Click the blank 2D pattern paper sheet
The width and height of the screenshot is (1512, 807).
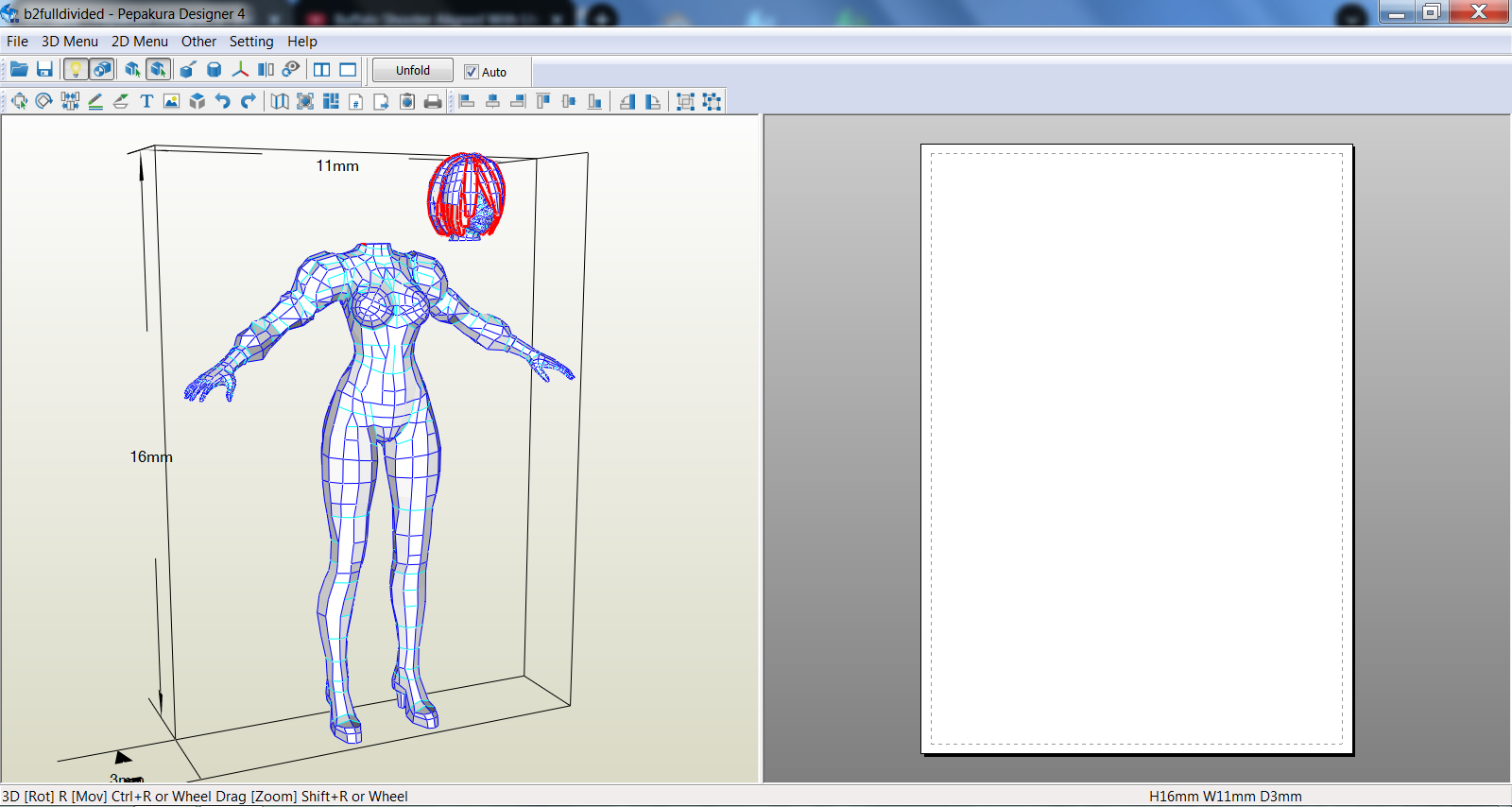click(1137, 449)
